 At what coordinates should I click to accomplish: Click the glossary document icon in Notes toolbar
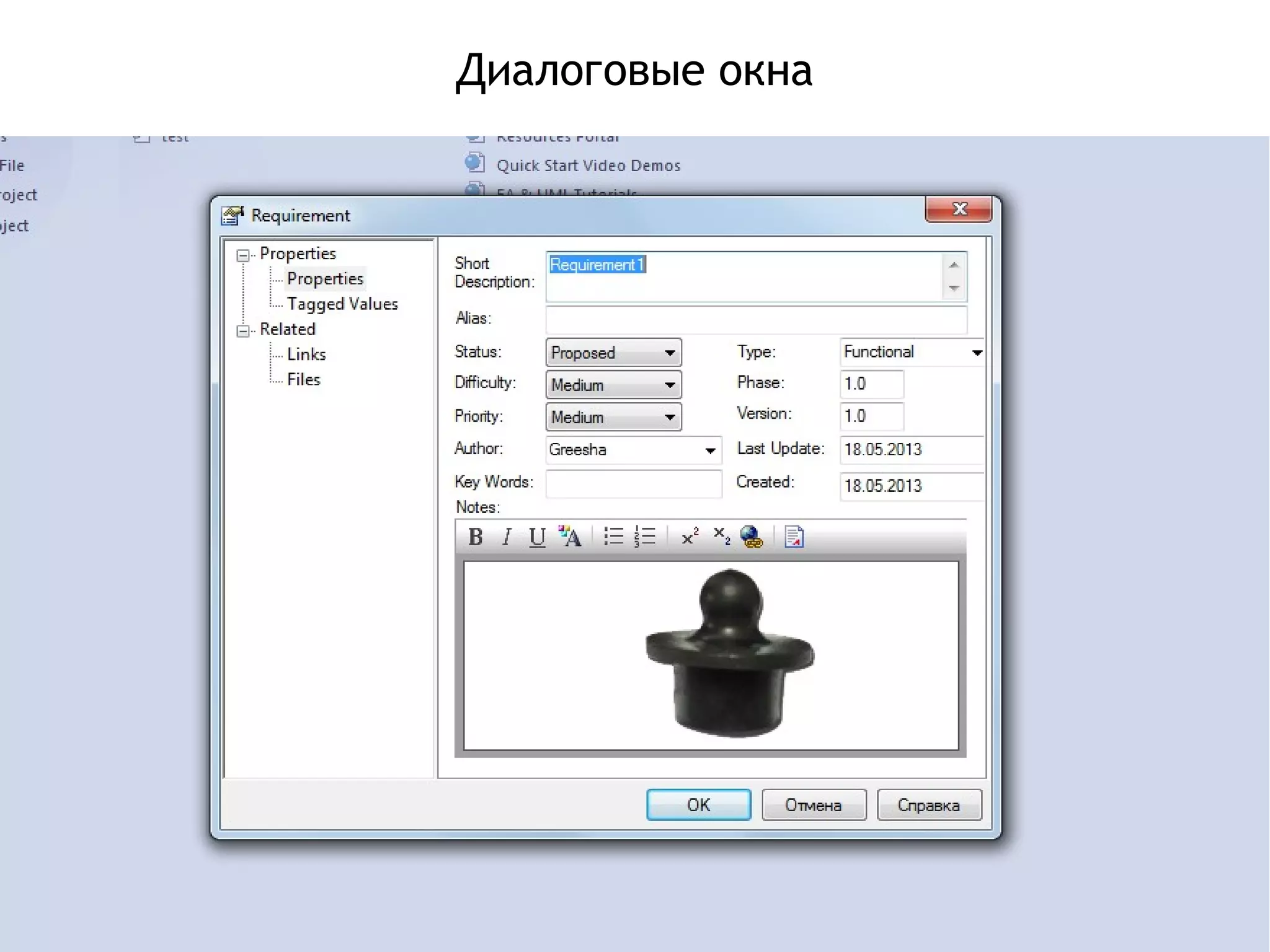[x=794, y=536]
